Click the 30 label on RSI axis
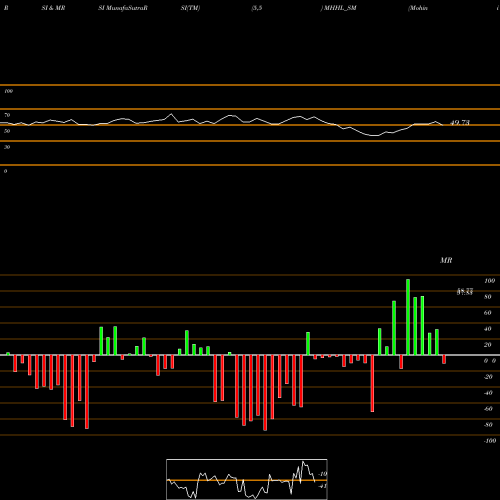 click(x=7, y=147)
